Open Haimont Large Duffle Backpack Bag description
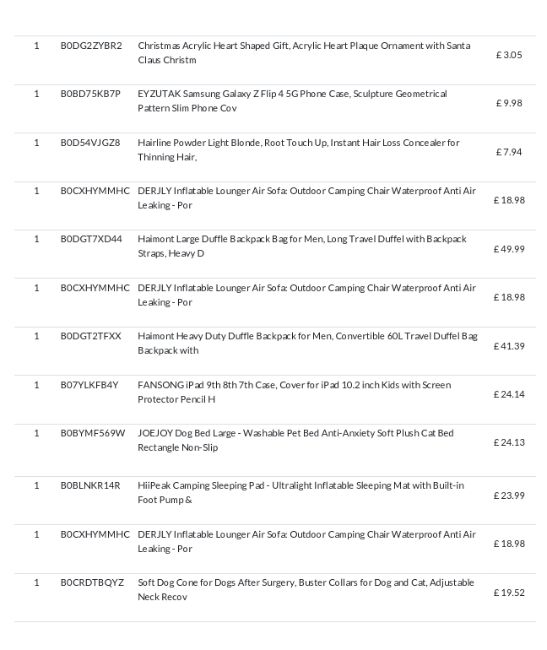The height and width of the screenshot is (650, 547). pos(302,246)
